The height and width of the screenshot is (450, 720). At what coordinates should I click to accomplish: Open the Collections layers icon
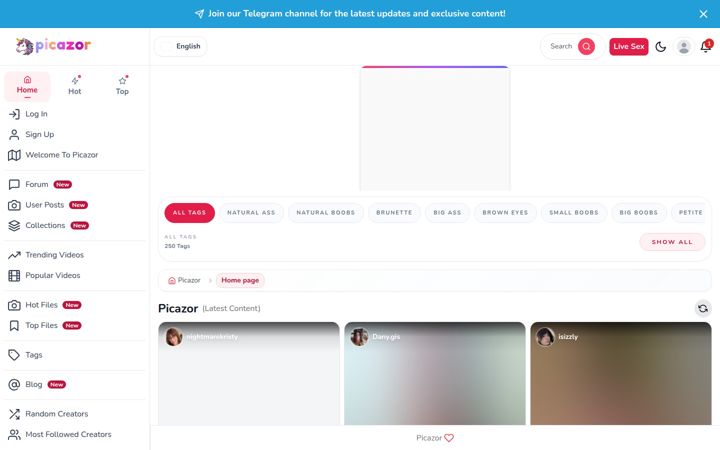tap(14, 225)
